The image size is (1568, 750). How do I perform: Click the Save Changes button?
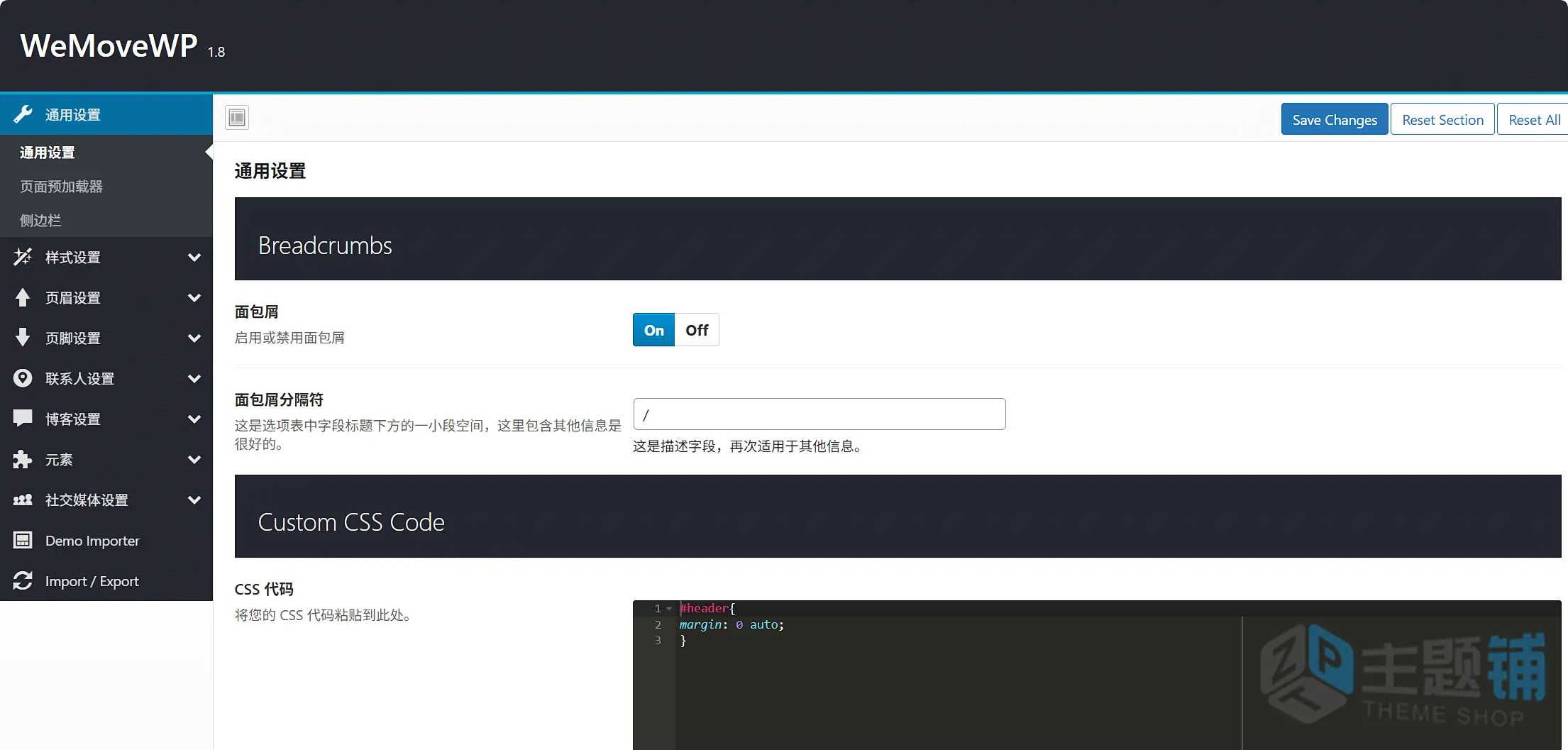pos(1335,120)
